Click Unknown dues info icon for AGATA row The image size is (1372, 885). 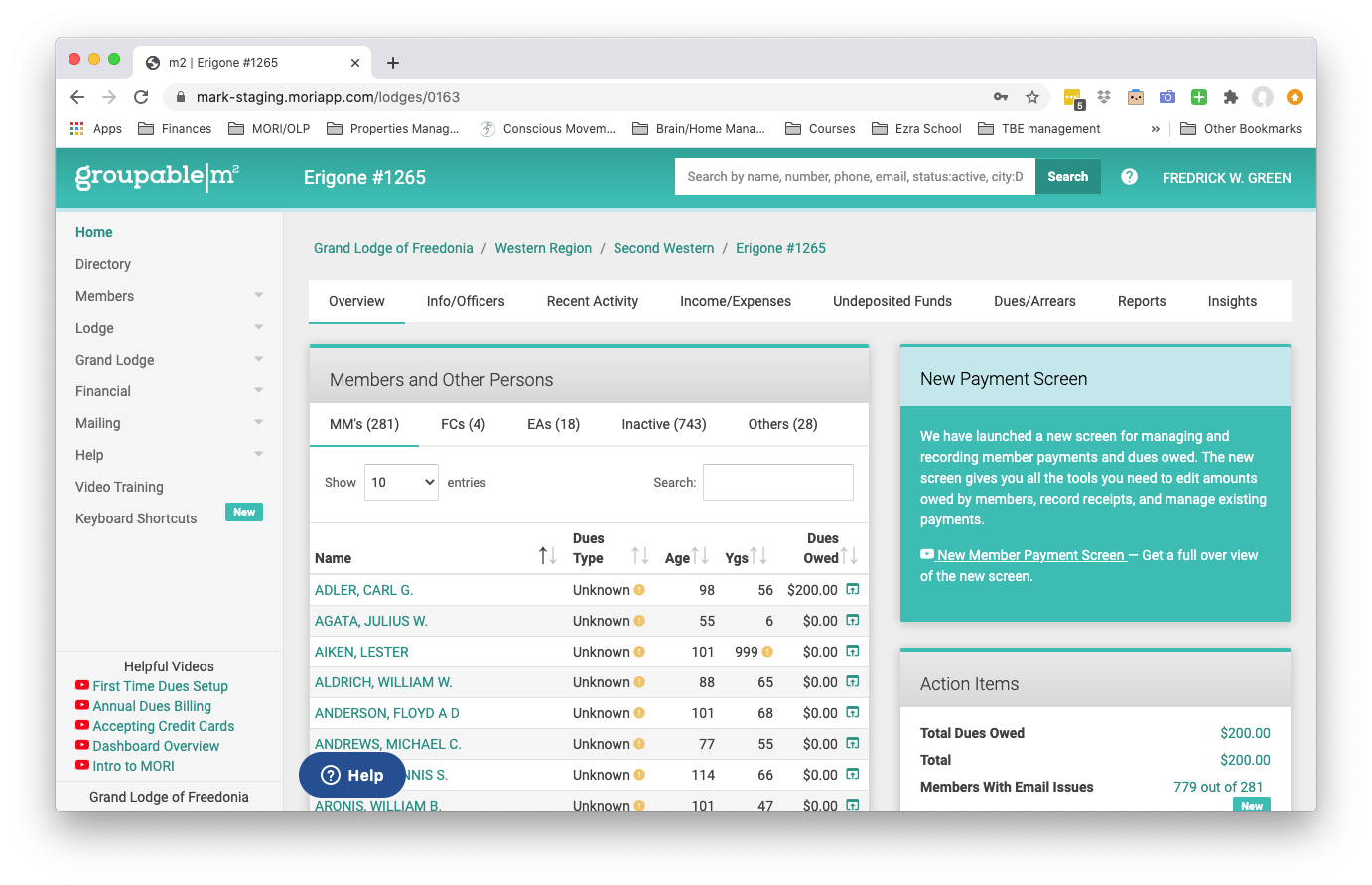[x=639, y=621]
